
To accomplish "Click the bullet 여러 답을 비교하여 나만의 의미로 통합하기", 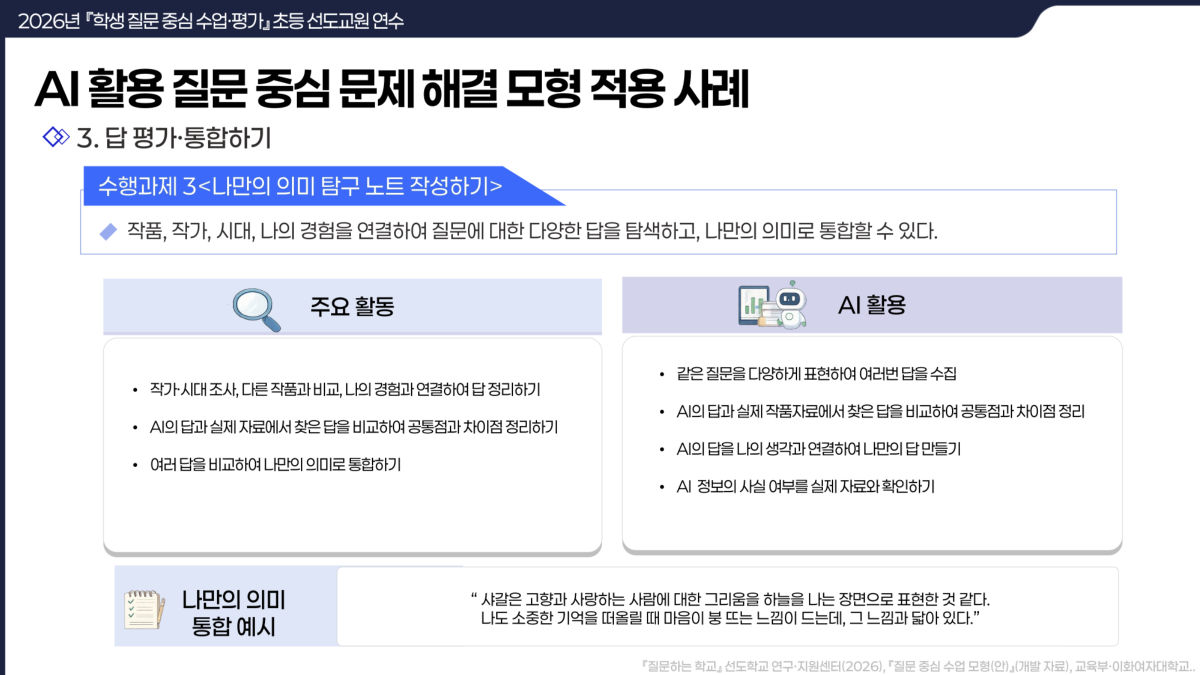I will (x=275, y=465).
